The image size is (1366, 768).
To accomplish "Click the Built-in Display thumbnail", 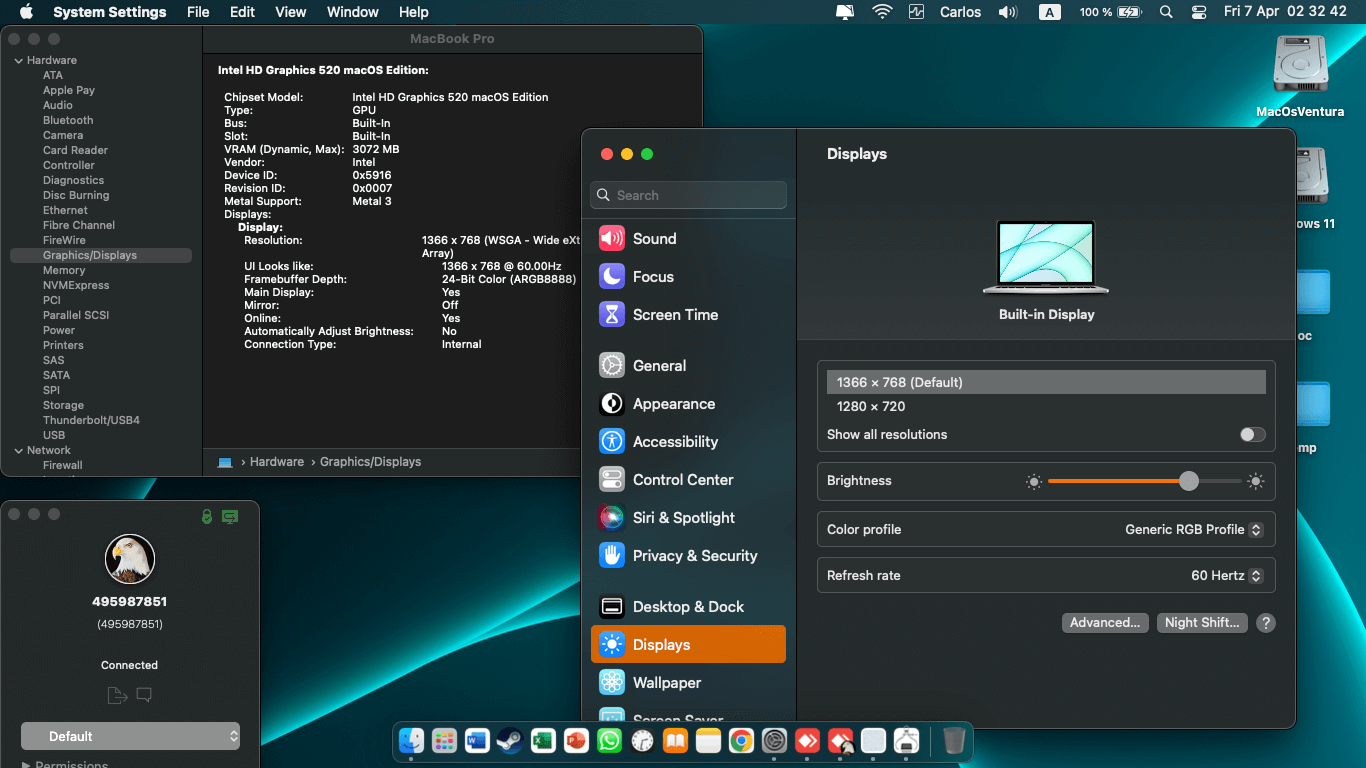I will point(1047,257).
